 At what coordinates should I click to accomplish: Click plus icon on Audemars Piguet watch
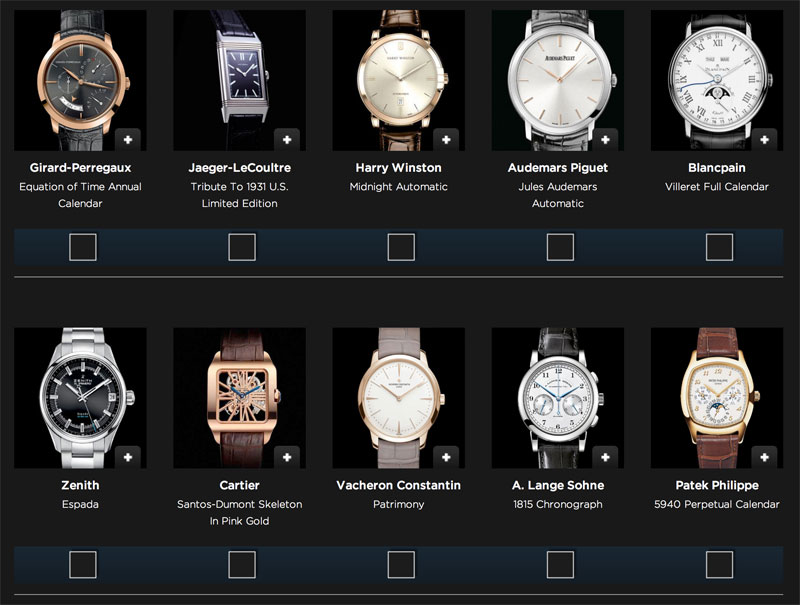coord(605,140)
